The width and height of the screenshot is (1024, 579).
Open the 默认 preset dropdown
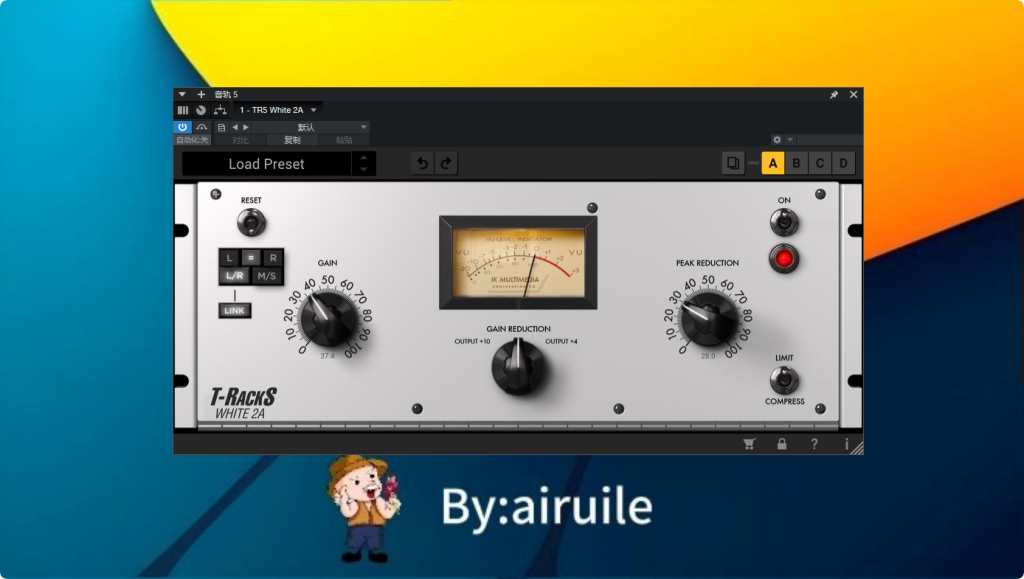[x=311, y=127]
